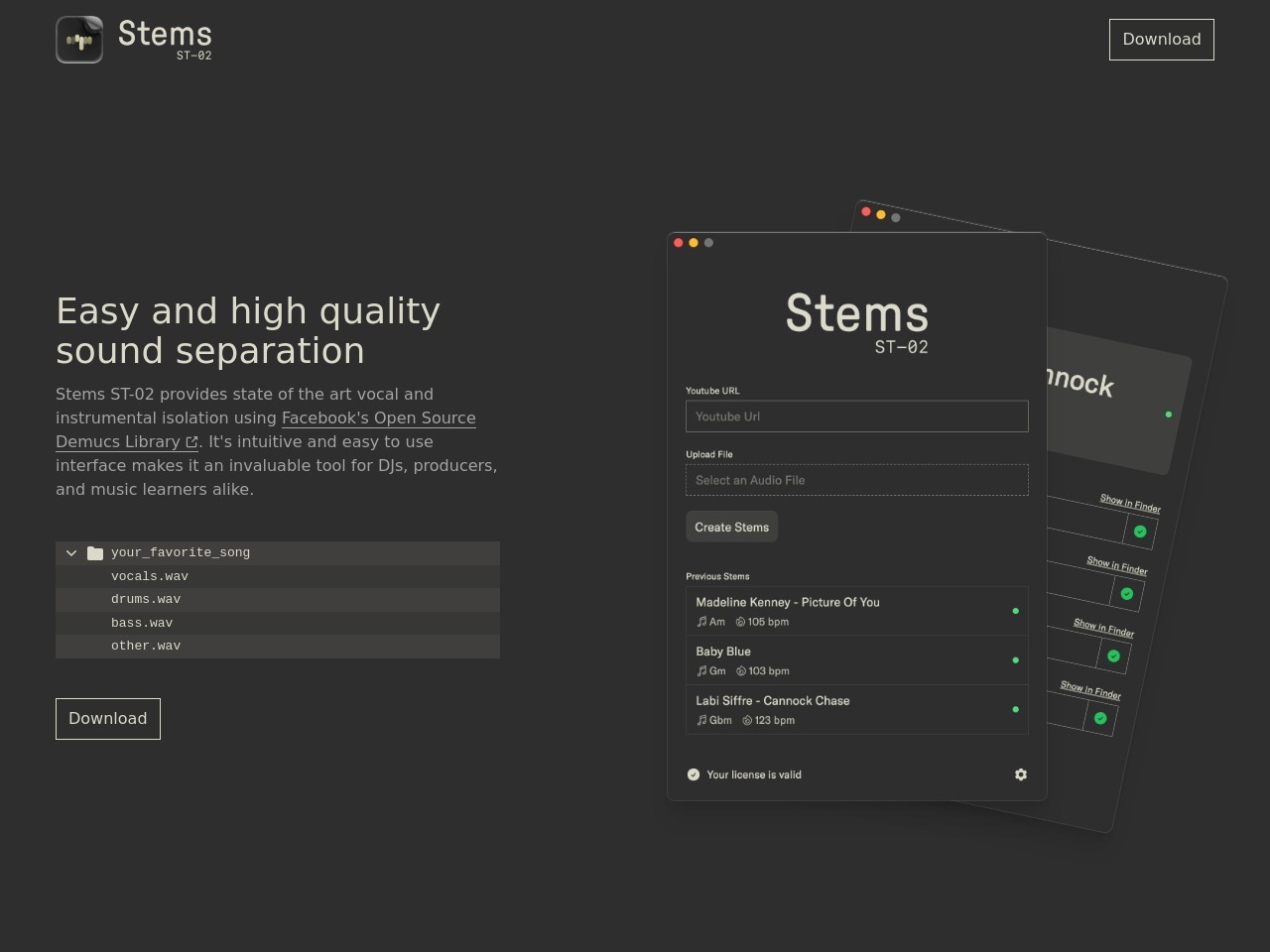Click the Your license is valid text

tap(754, 774)
